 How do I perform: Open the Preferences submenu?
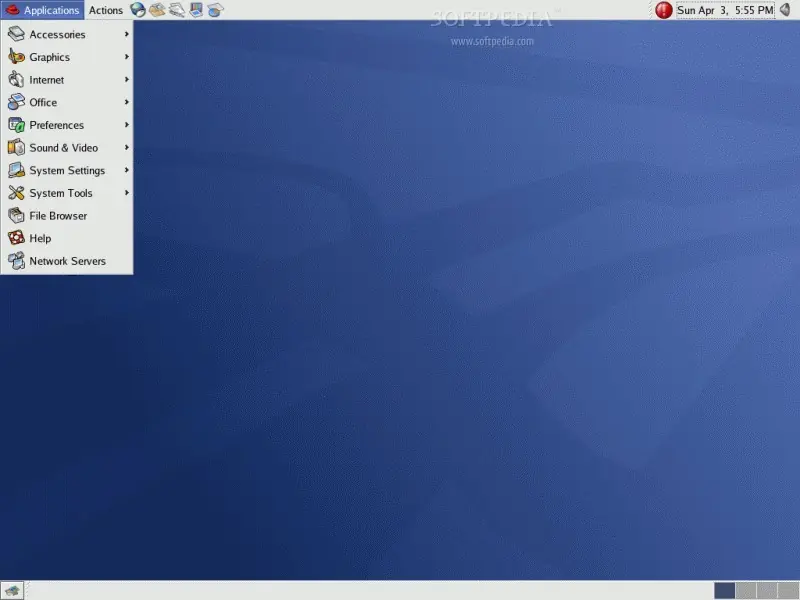point(67,125)
